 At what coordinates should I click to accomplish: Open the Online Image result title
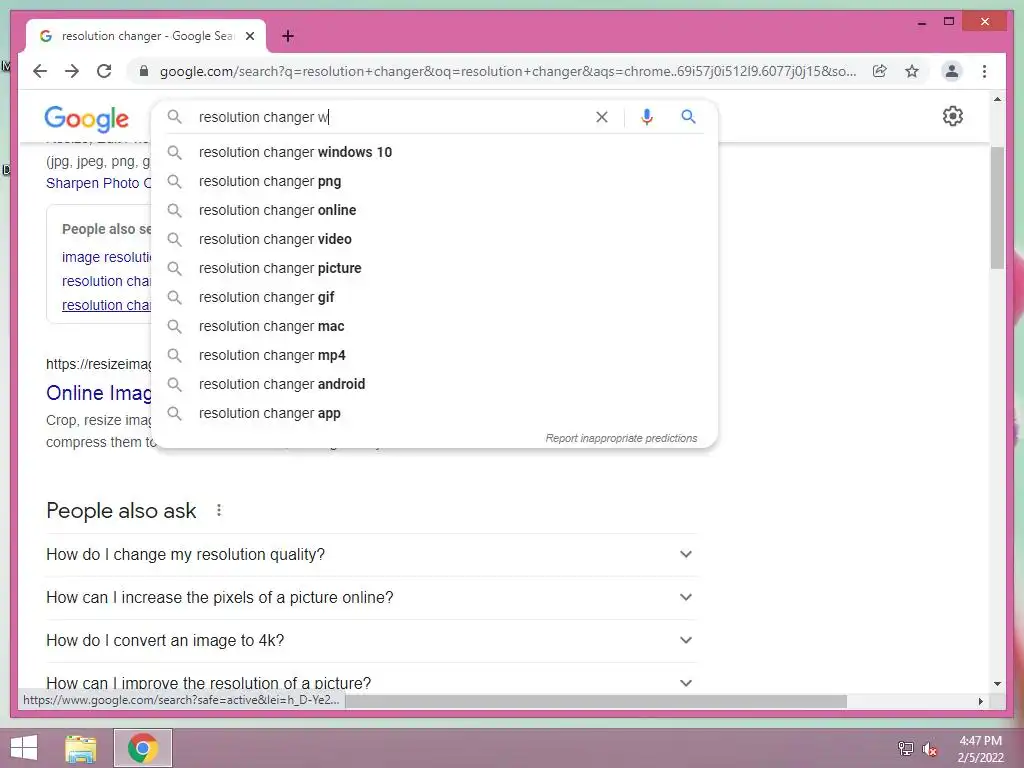(99, 392)
